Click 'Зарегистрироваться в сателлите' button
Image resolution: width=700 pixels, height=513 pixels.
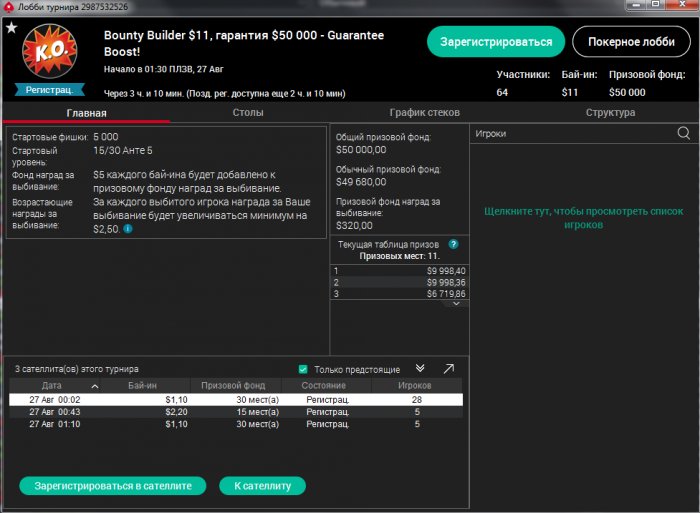coord(113,486)
